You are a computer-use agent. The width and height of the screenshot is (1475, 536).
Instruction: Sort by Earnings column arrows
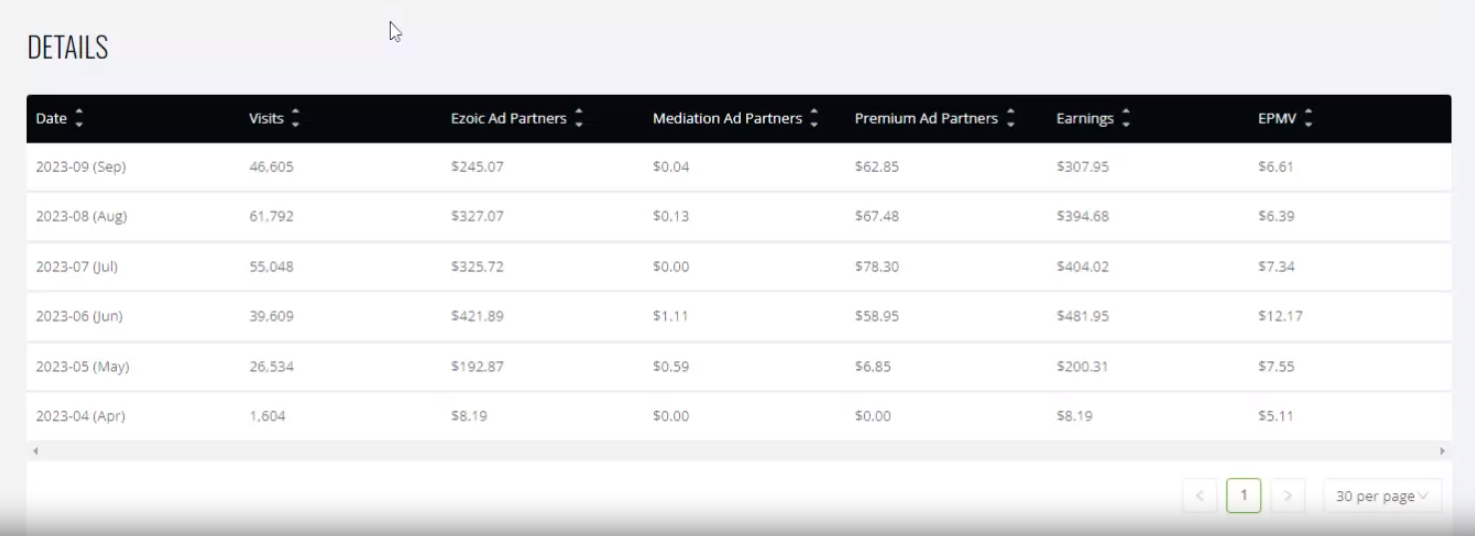[1126, 119]
